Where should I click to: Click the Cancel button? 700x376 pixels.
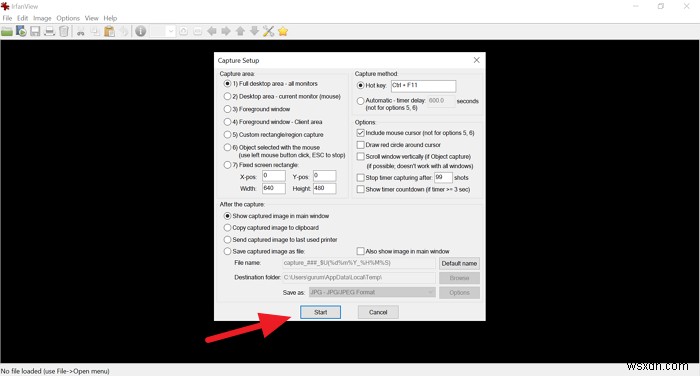378,312
